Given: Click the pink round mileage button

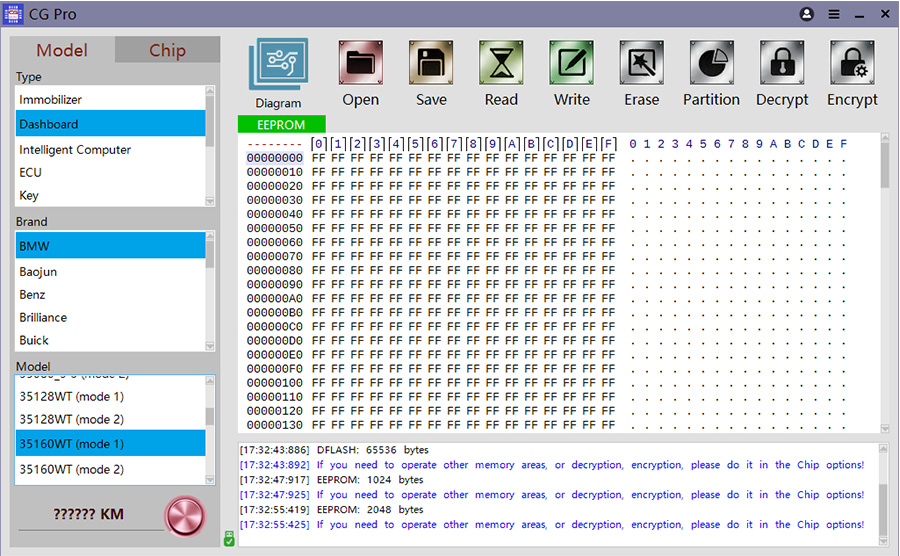Looking at the screenshot, I should 185,516.
